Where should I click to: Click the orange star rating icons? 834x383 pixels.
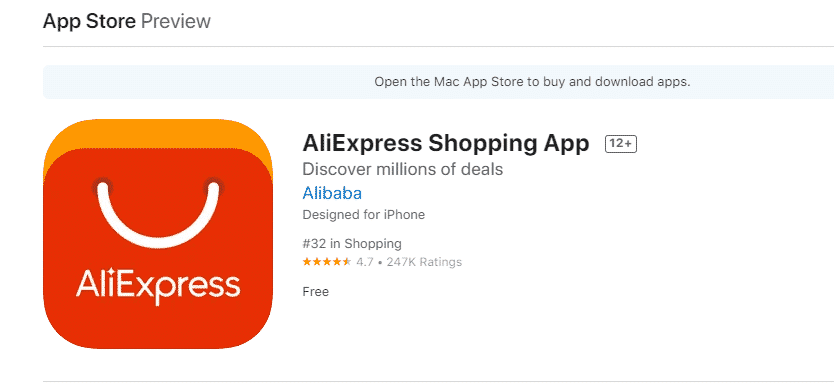point(327,262)
